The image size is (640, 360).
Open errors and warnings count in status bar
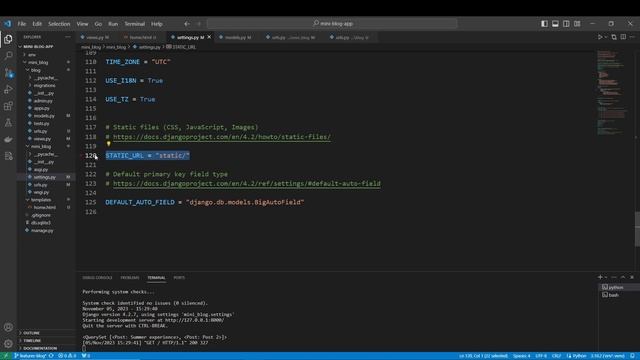(67, 356)
